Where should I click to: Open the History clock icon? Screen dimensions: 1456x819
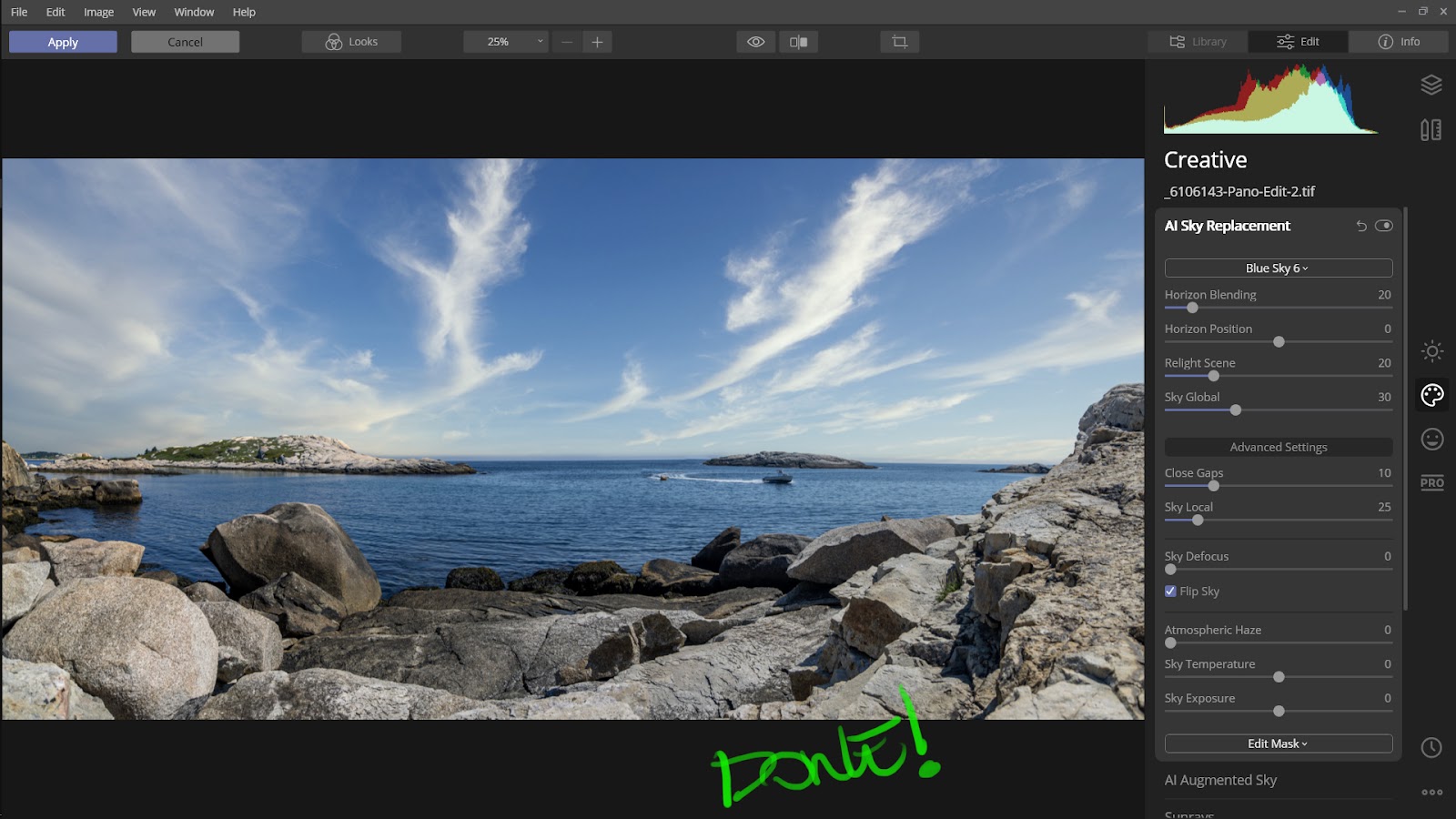1431,747
